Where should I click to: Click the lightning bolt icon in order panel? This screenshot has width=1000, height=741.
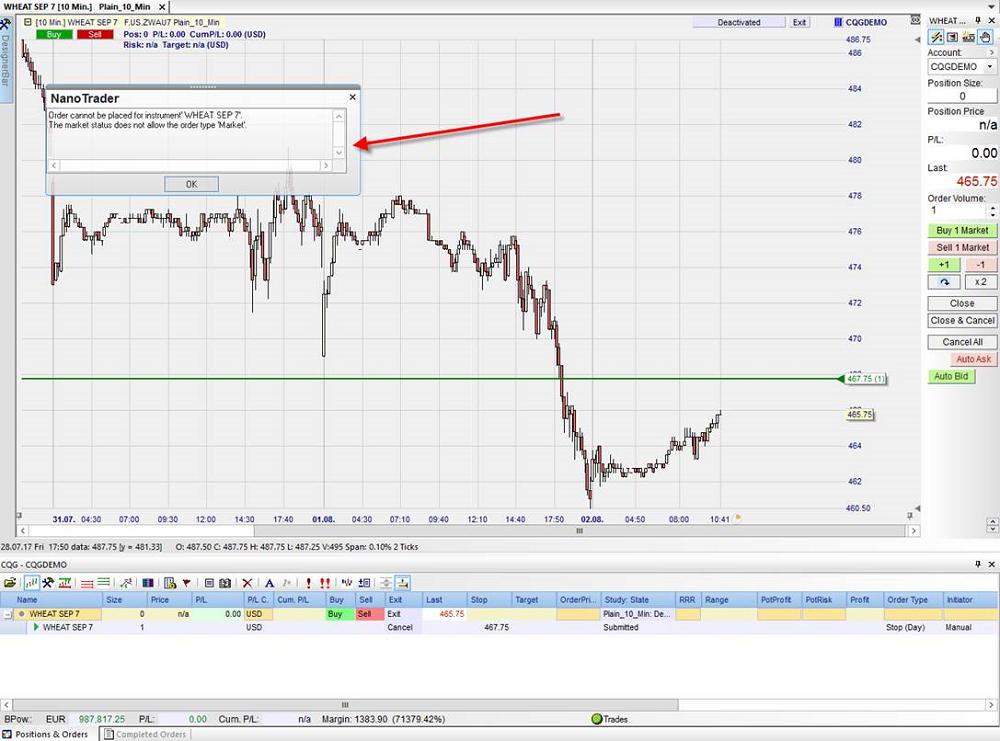coord(938,37)
